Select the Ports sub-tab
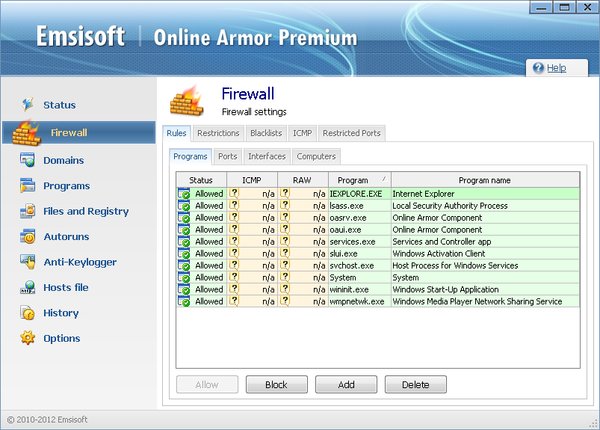Image resolution: width=600 pixels, height=430 pixels. (x=228, y=156)
